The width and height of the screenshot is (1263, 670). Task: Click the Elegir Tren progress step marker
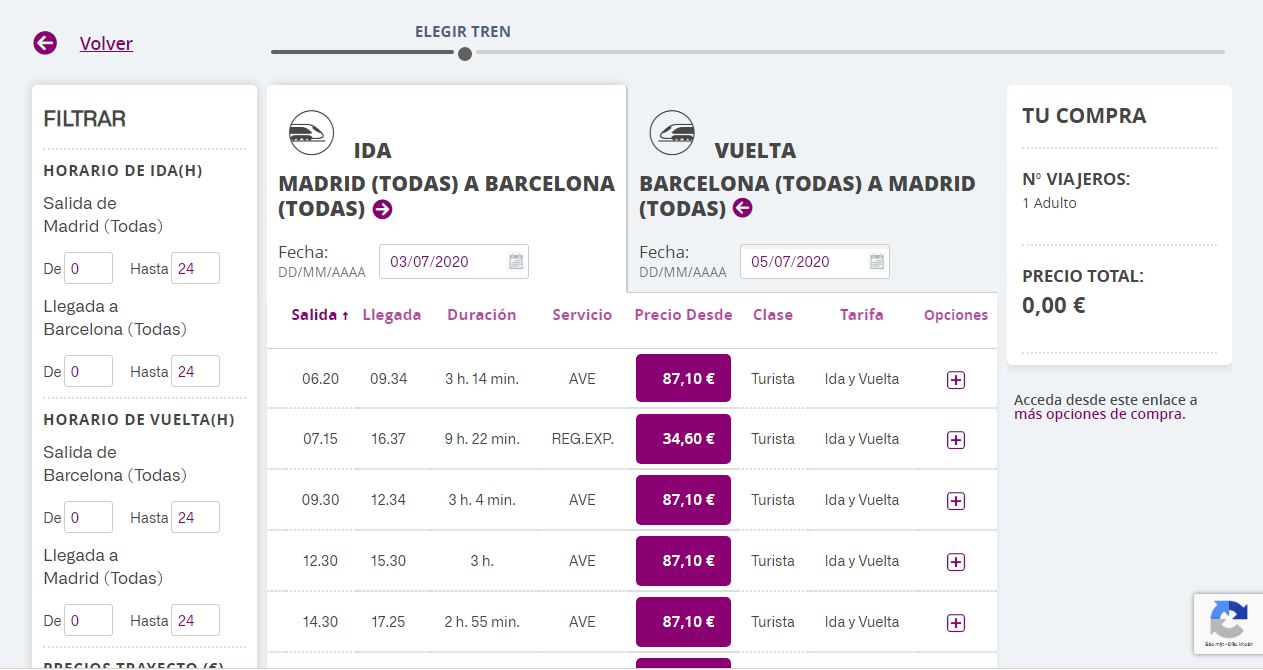[x=465, y=54]
